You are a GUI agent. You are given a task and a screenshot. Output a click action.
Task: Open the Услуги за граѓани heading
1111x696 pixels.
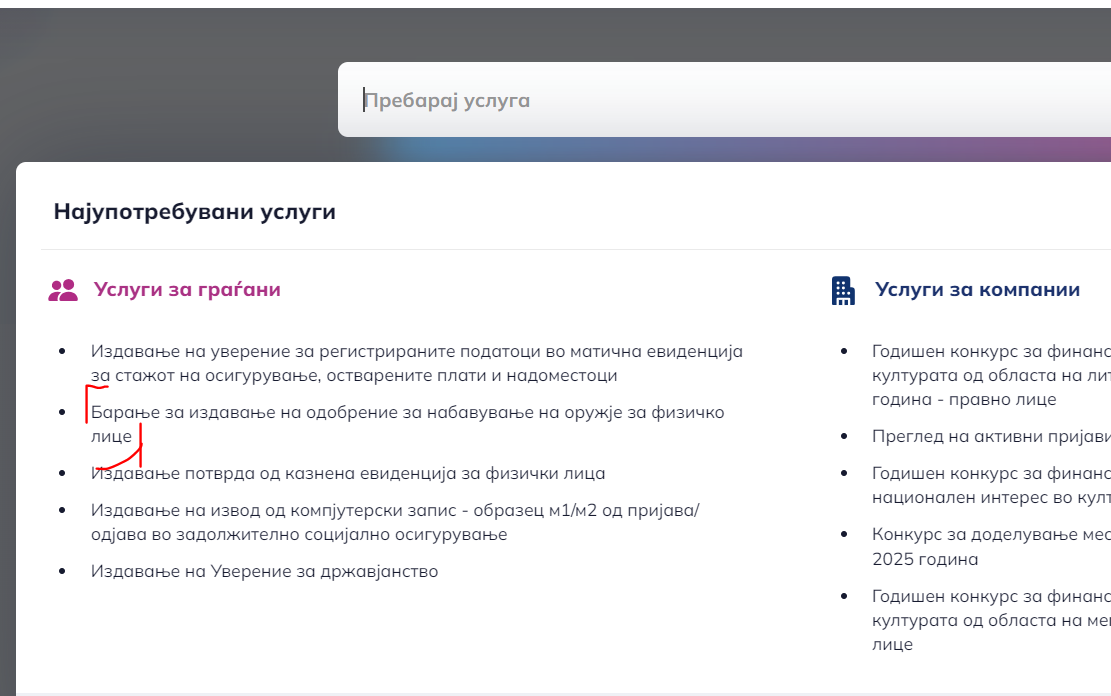(187, 289)
